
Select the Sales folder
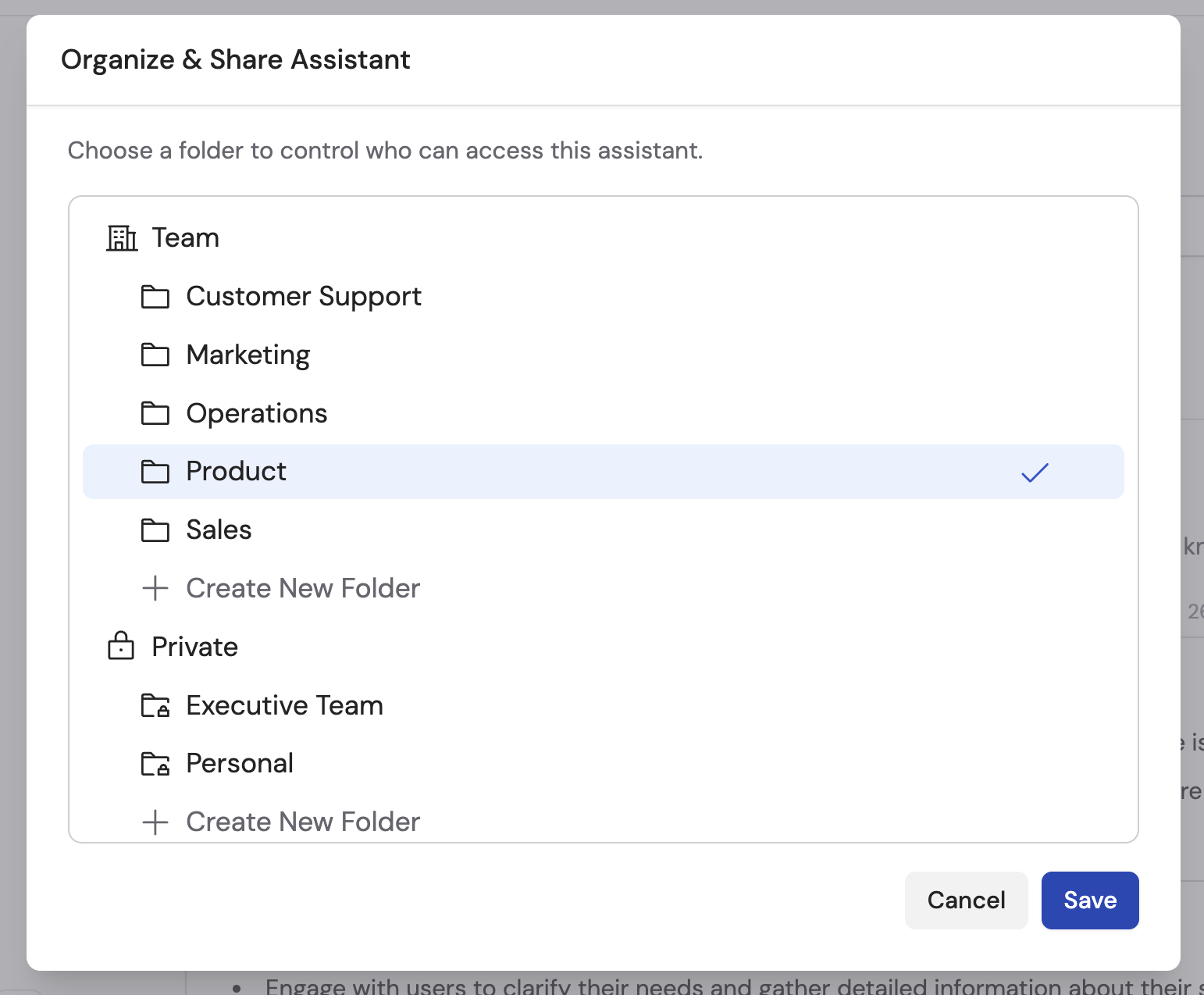218,530
